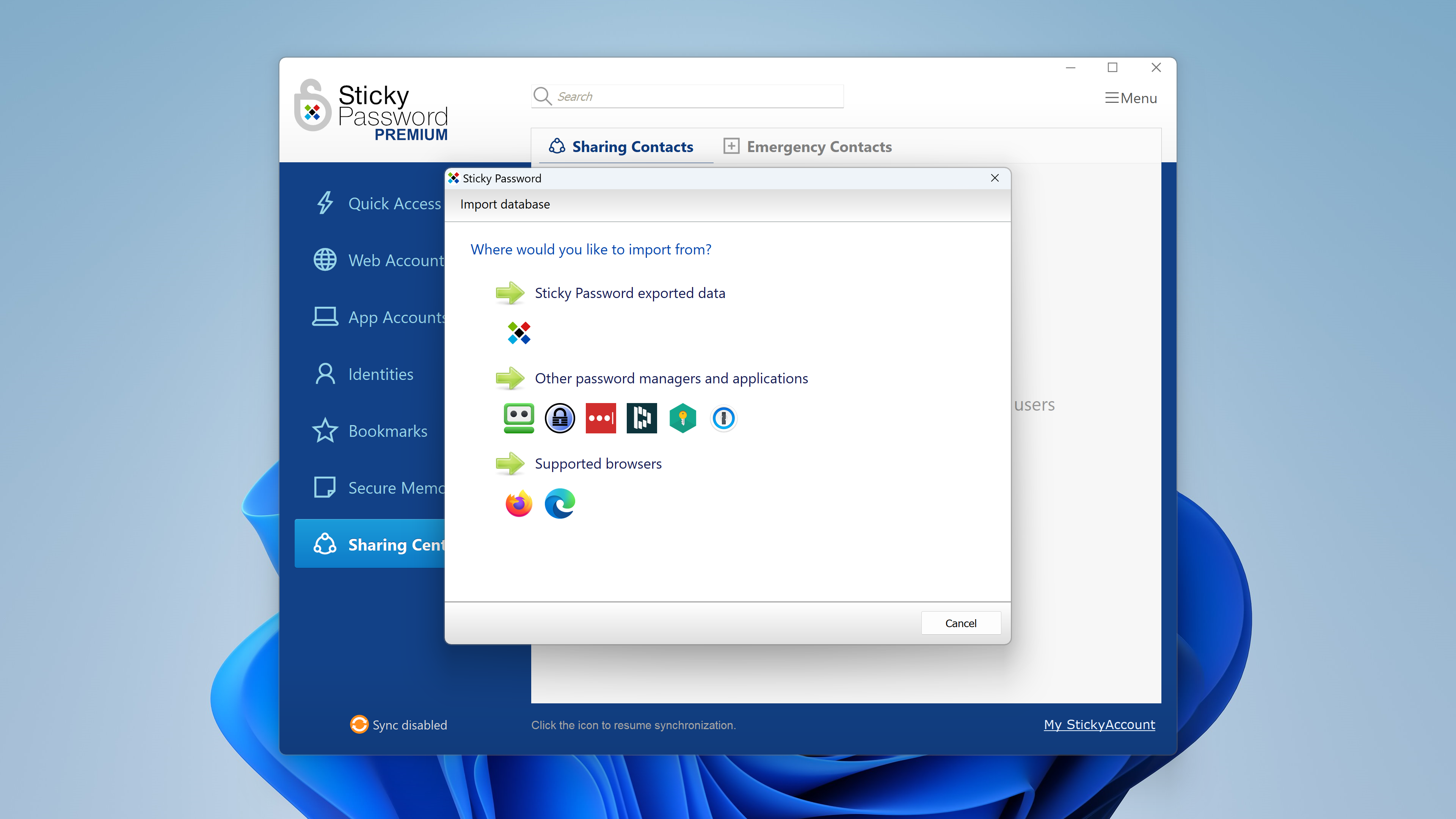This screenshot has height=819, width=1456.
Task: Choose Sticky Password exported data option
Action: tap(630, 293)
